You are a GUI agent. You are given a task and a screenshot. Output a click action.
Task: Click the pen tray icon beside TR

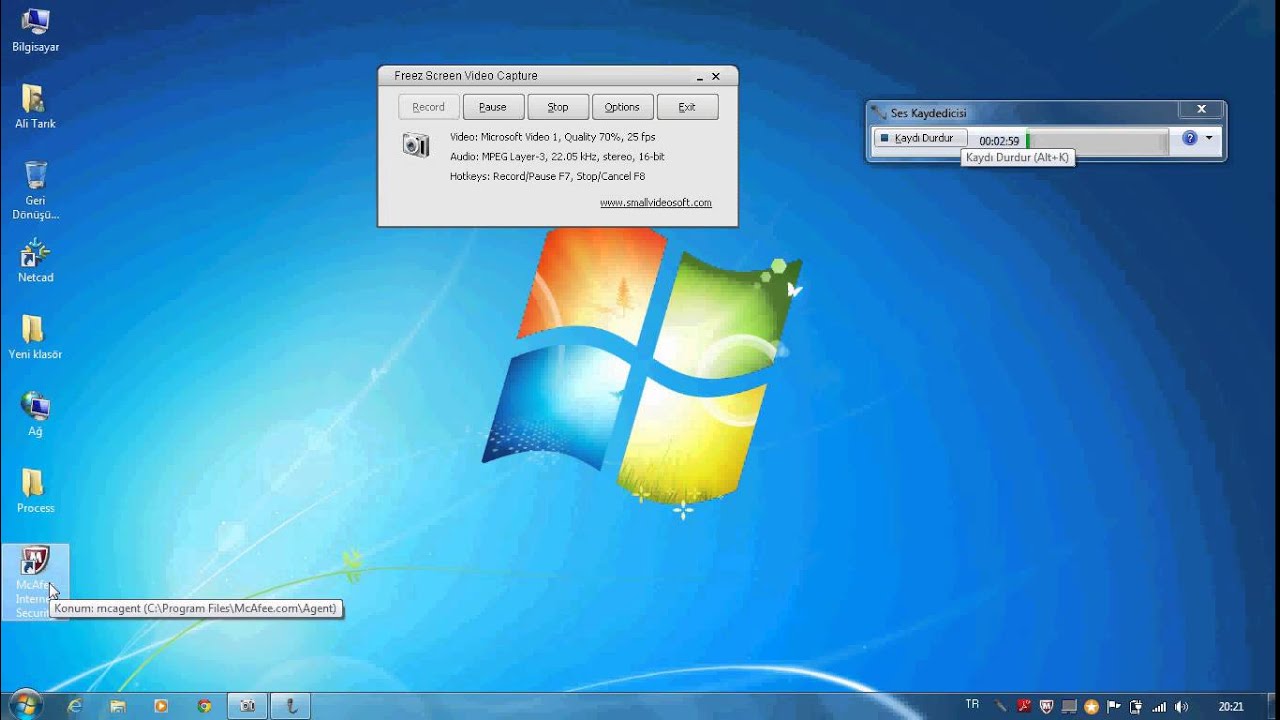coord(1000,706)
